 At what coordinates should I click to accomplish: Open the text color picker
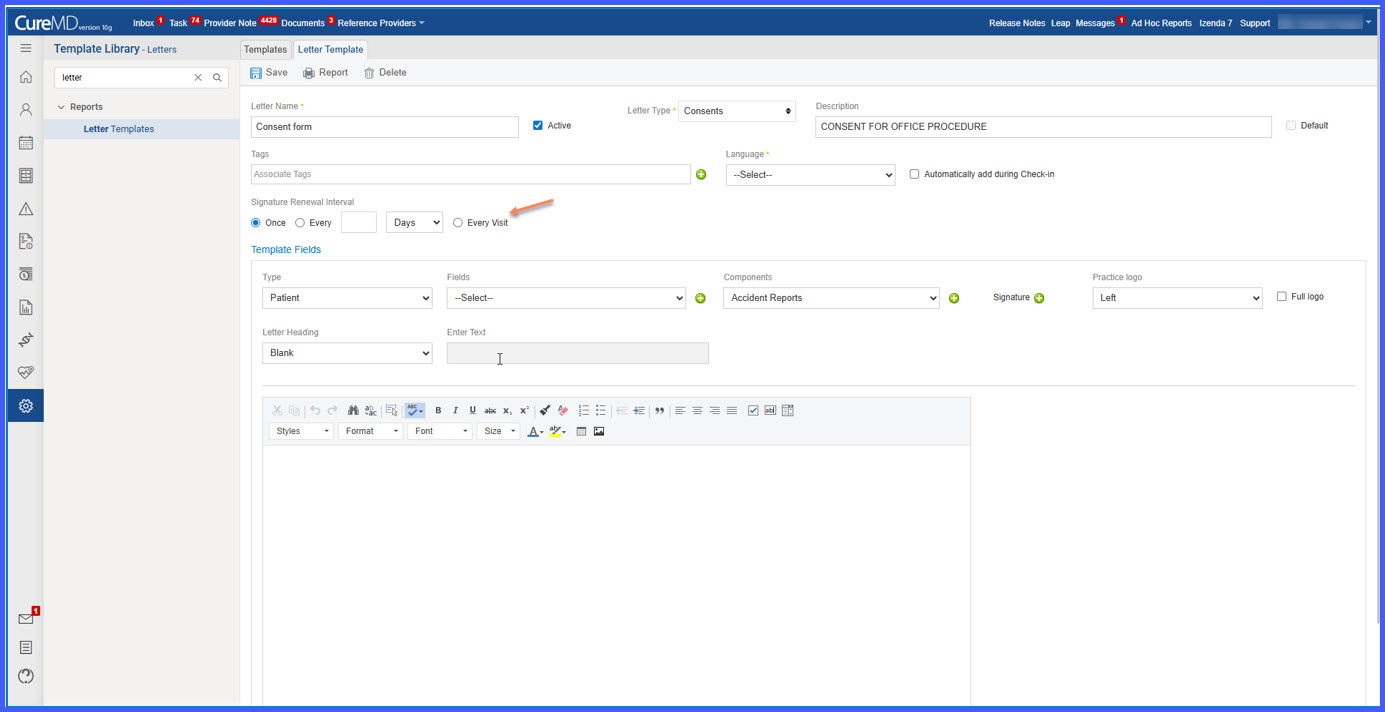[x=535, y=431]
